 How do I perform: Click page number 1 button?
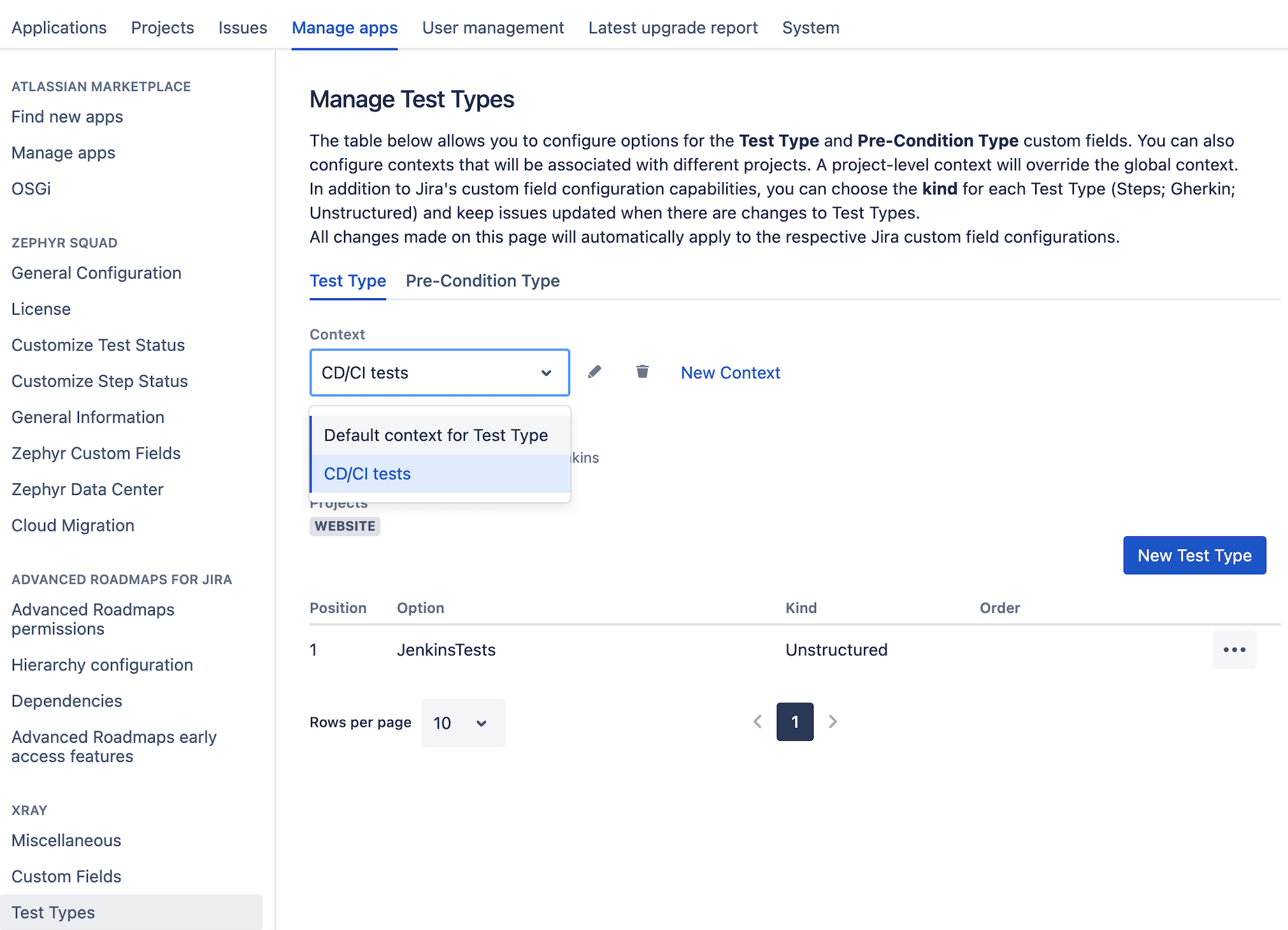click(x=795, y=722)
